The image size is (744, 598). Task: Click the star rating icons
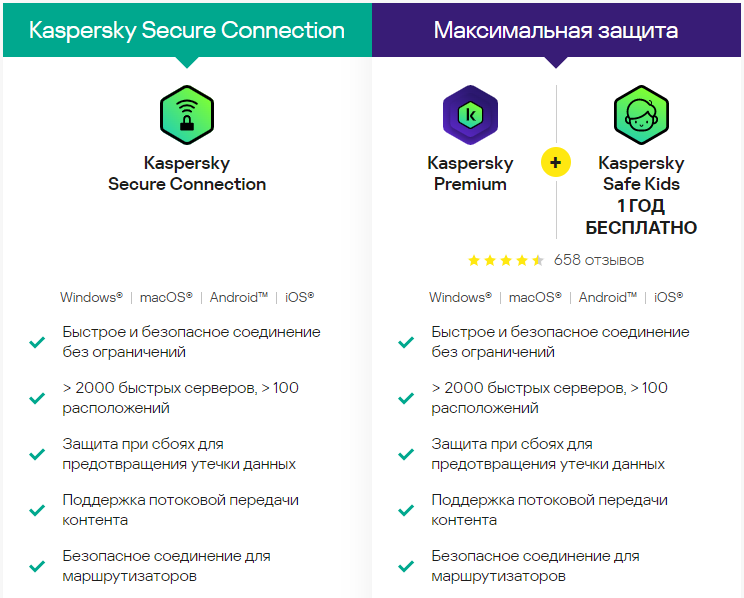pyautogui.click(x=506, y=260)
